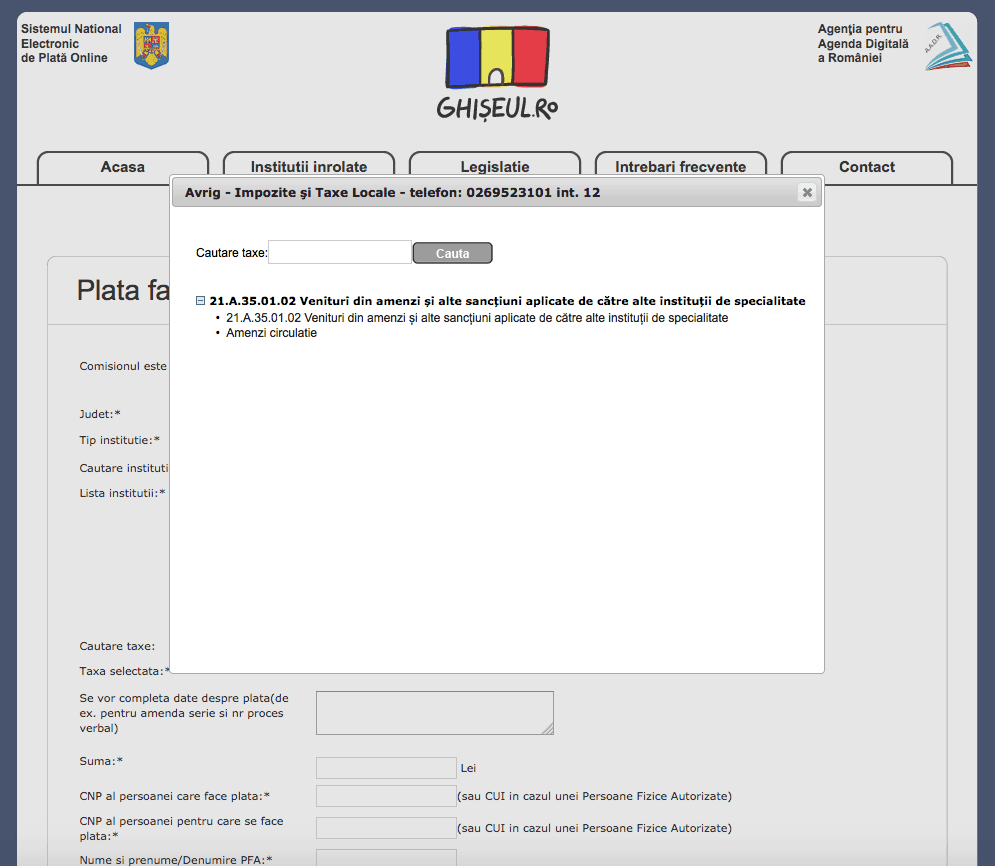Click the bold 21.A.35.01.02 category heading
The height and width of the screenshot is (866, 995).
coord(507,301)
